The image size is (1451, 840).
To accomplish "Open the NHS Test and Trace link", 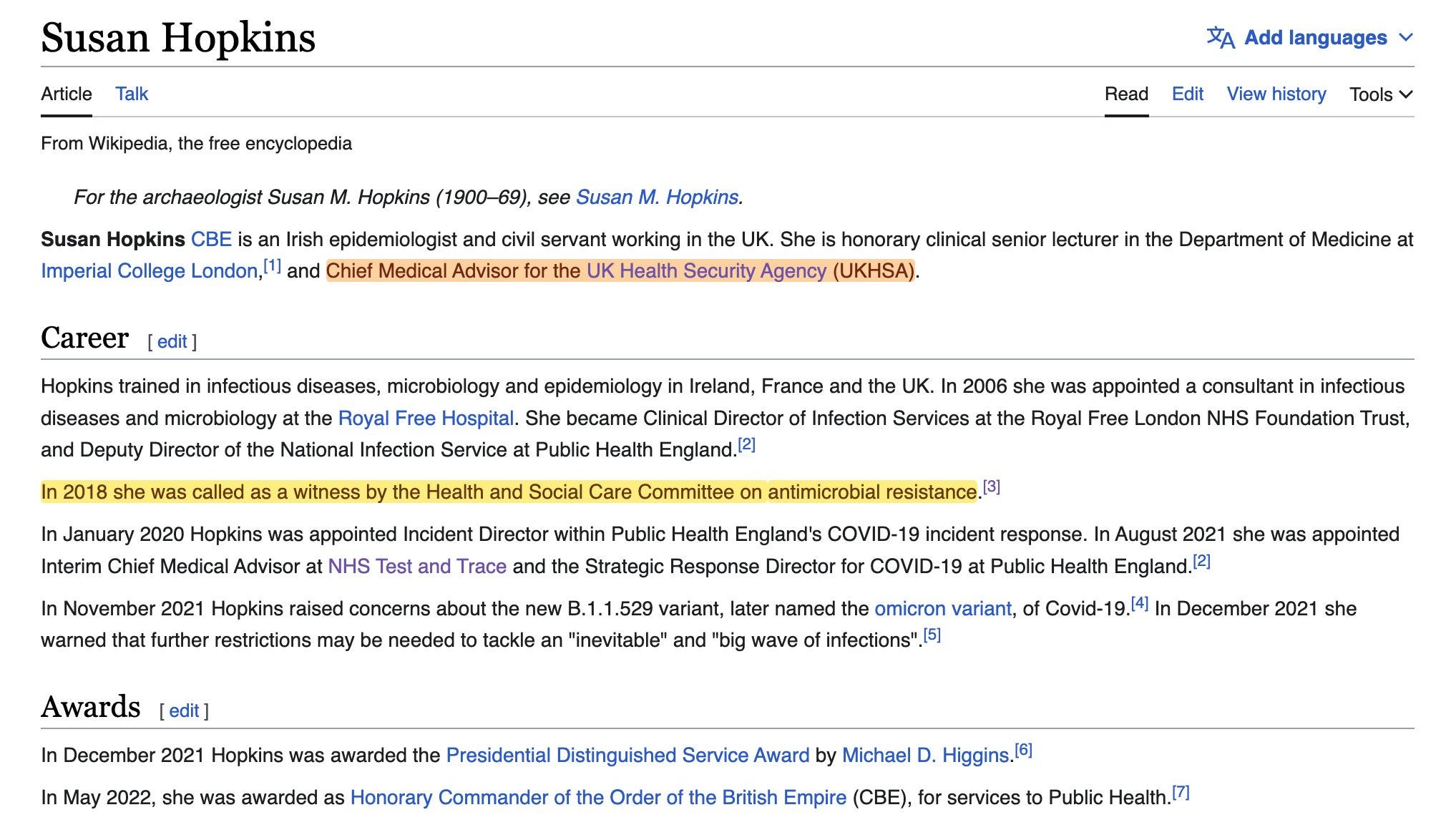I will click(x=417, y=566).
